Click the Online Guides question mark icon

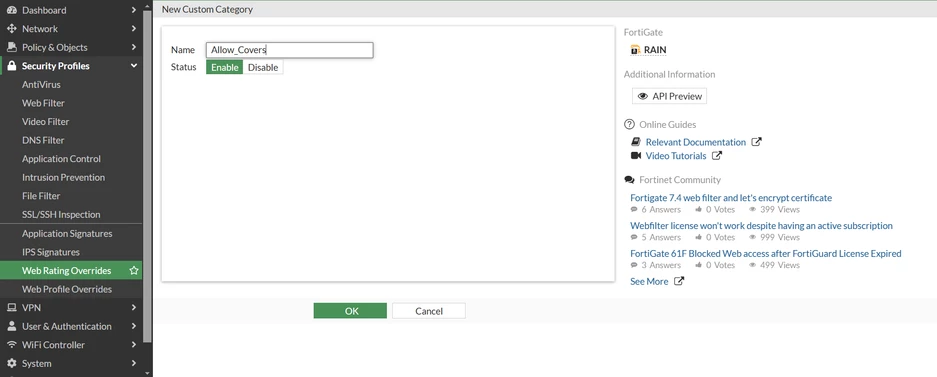pos(629,124)
